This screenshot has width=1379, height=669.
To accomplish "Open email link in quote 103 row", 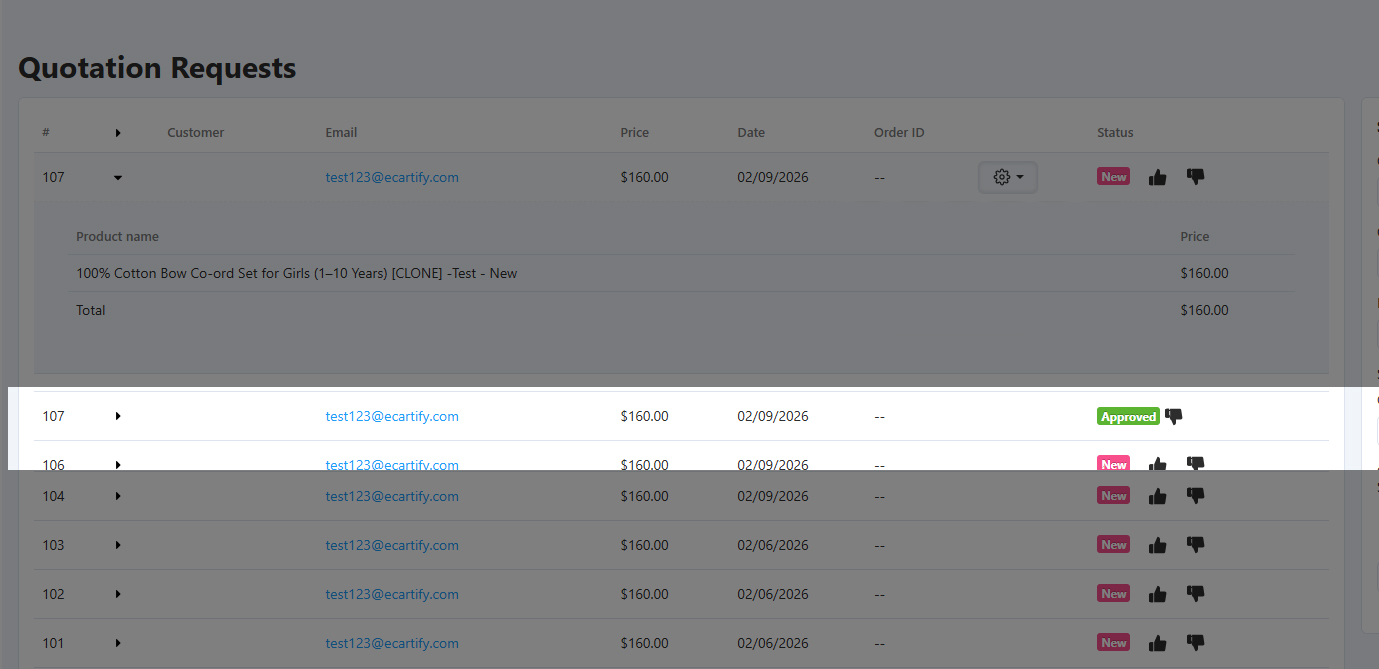I will pos(392,545).
